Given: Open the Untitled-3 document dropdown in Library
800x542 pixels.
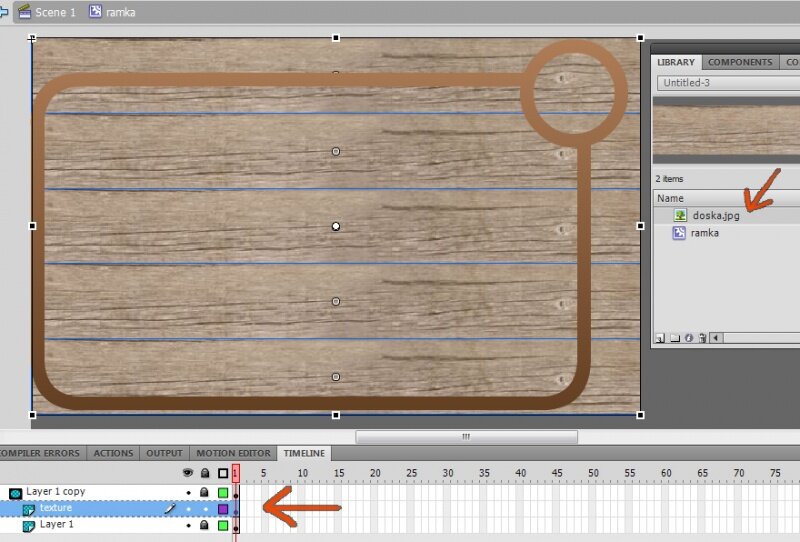Looking at the screenshot, I should point(725,83).
